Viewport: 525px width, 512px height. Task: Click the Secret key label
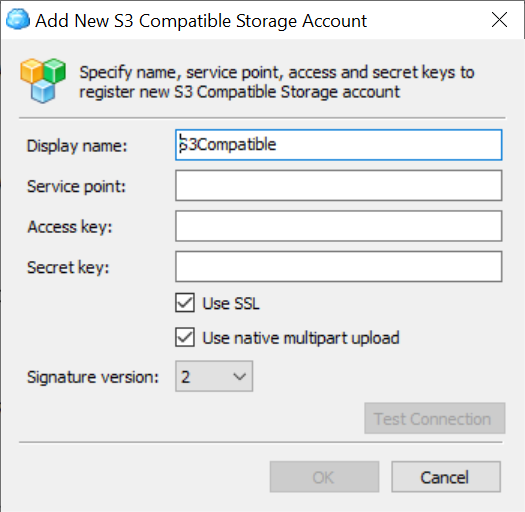68,267
